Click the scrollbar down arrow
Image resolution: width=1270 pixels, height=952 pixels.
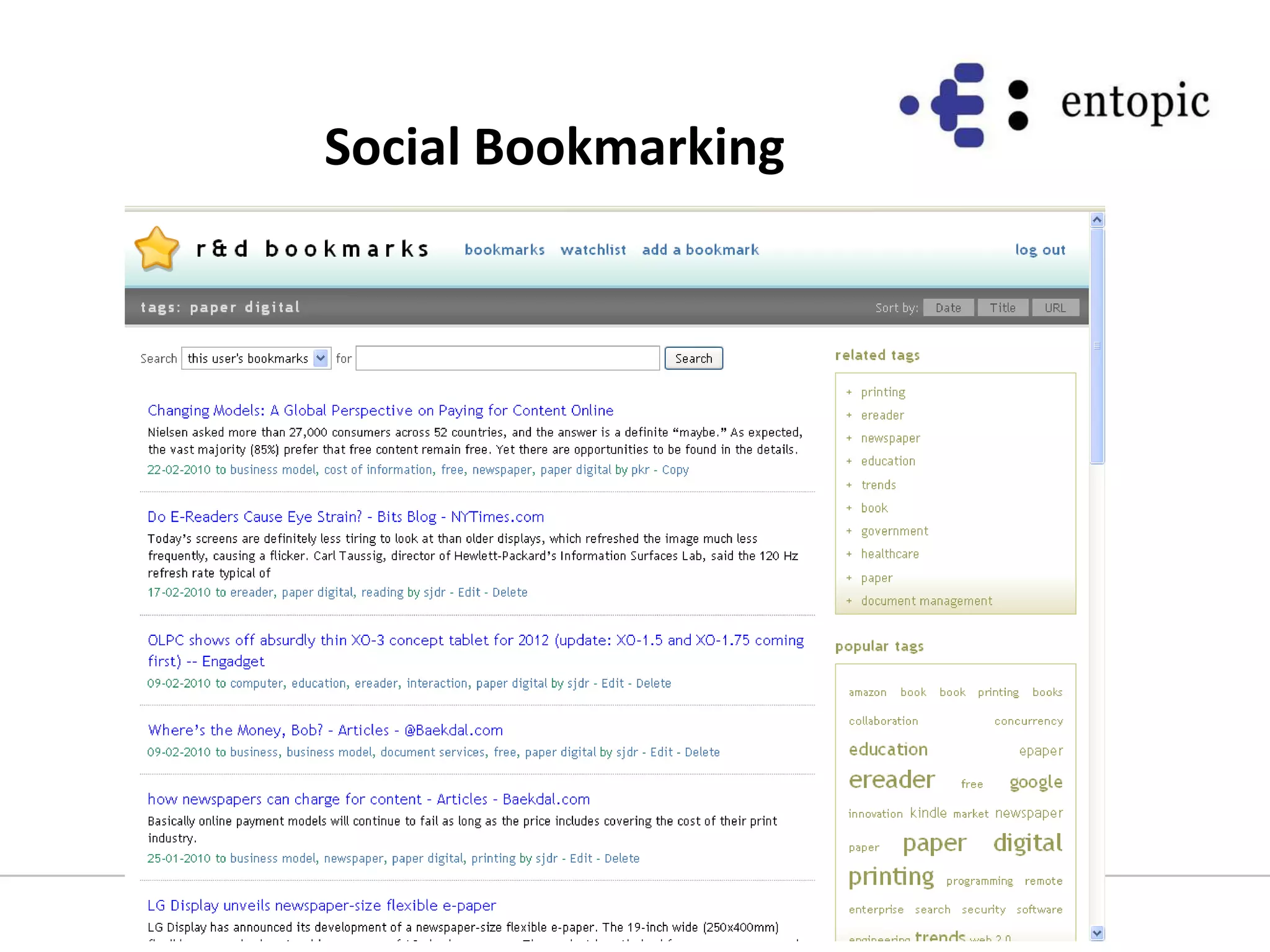(1097, 933)
